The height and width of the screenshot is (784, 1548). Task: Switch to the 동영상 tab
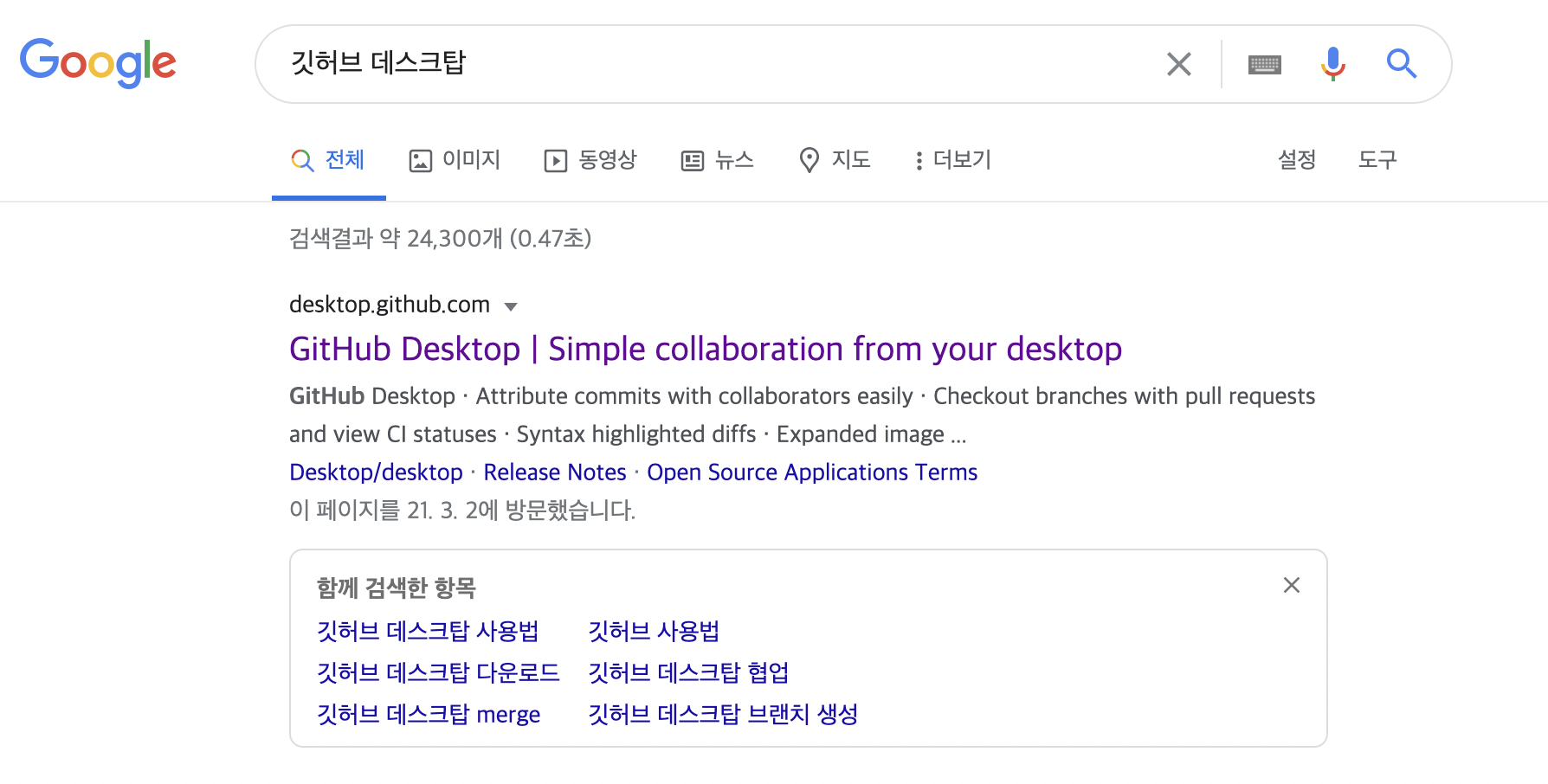pyautogui.click(x=590, y=160)
